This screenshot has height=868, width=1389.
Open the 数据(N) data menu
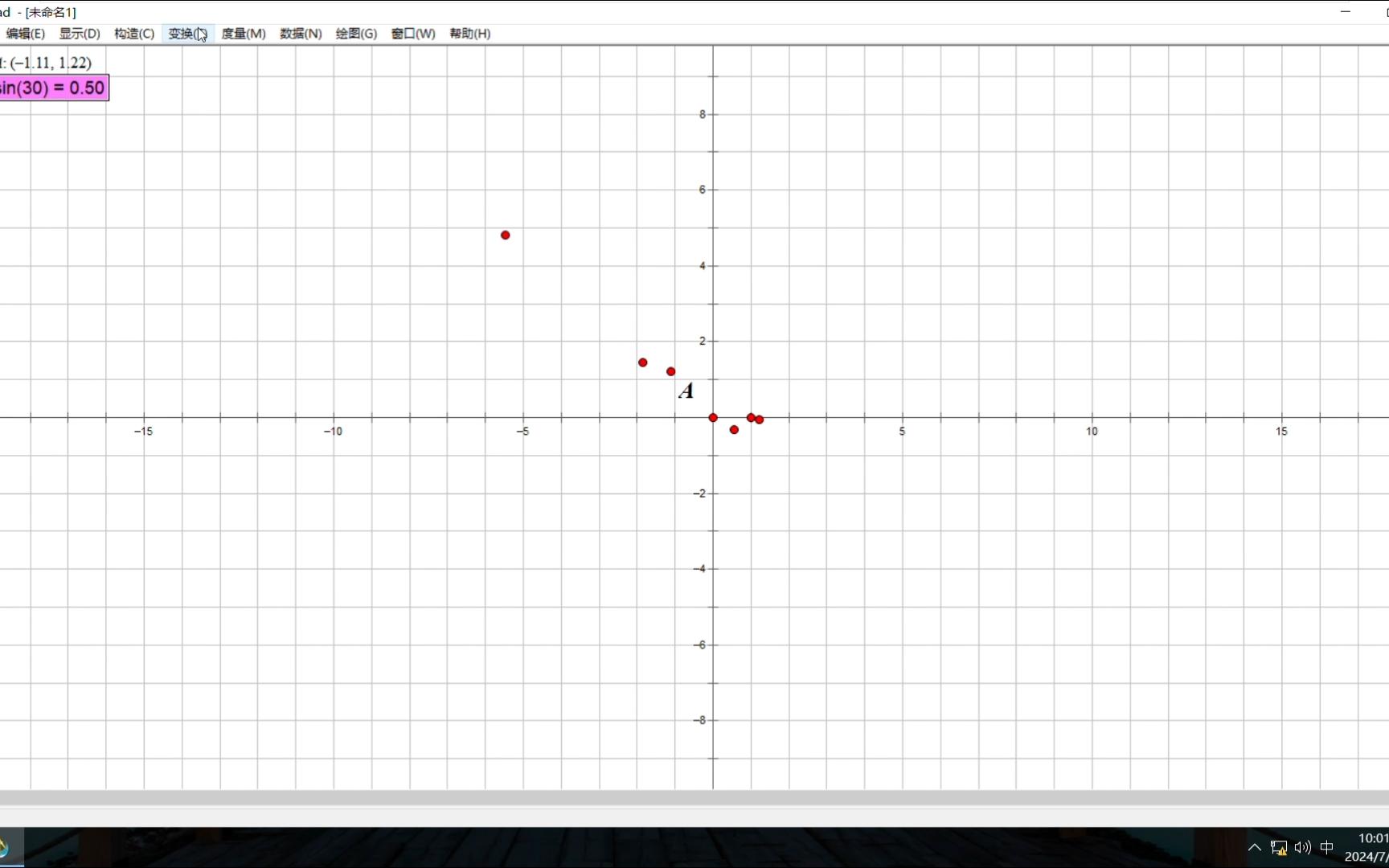301,34
